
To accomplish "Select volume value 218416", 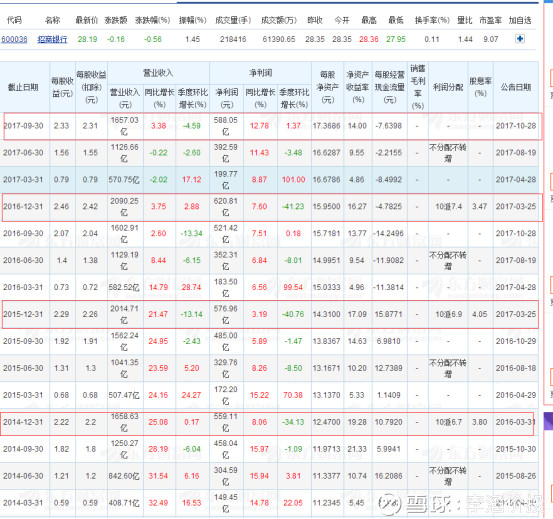I will (x=233, y=39).
